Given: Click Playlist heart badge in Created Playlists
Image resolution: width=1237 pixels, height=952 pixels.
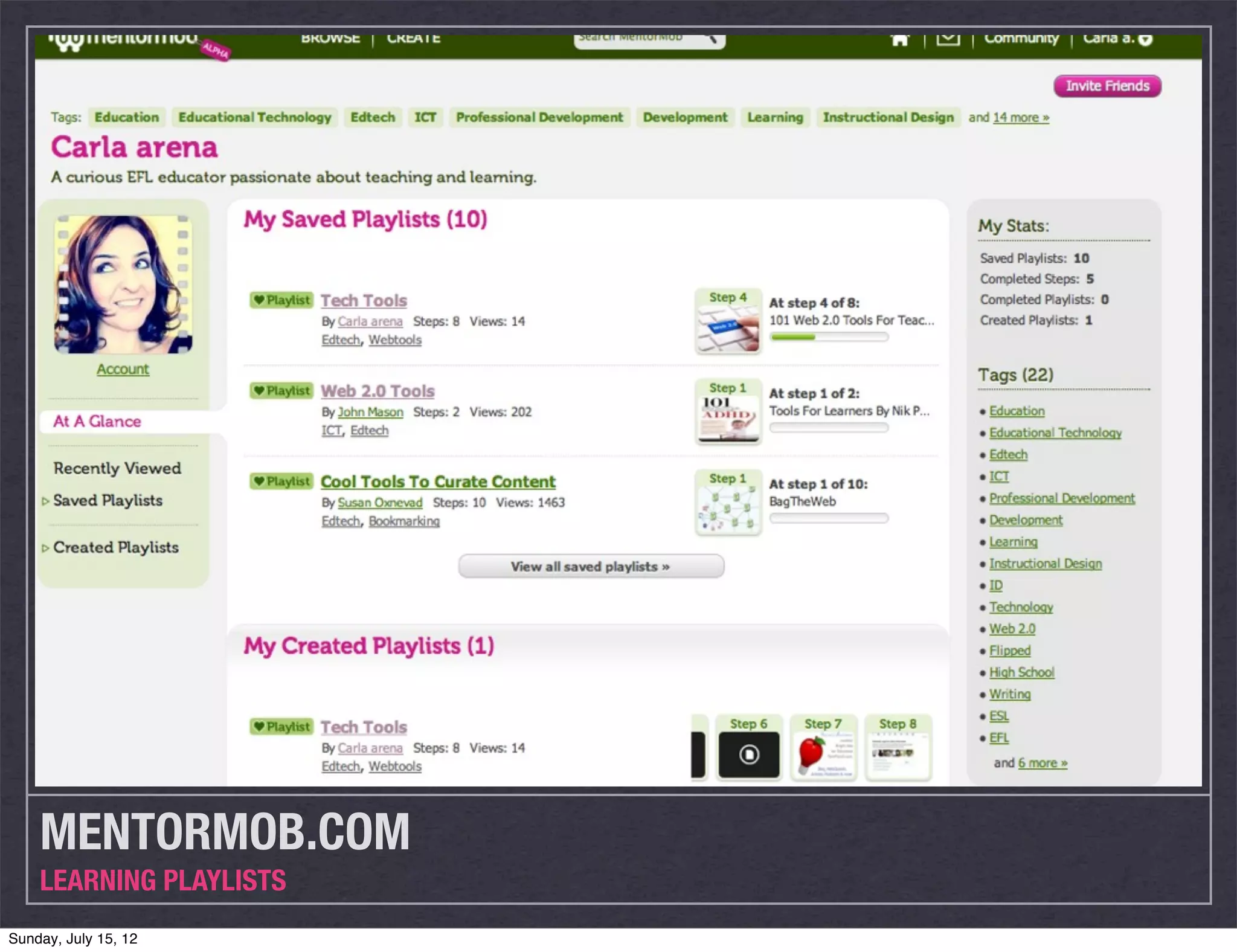Looking at the screenshot, I should pos(281,727).
